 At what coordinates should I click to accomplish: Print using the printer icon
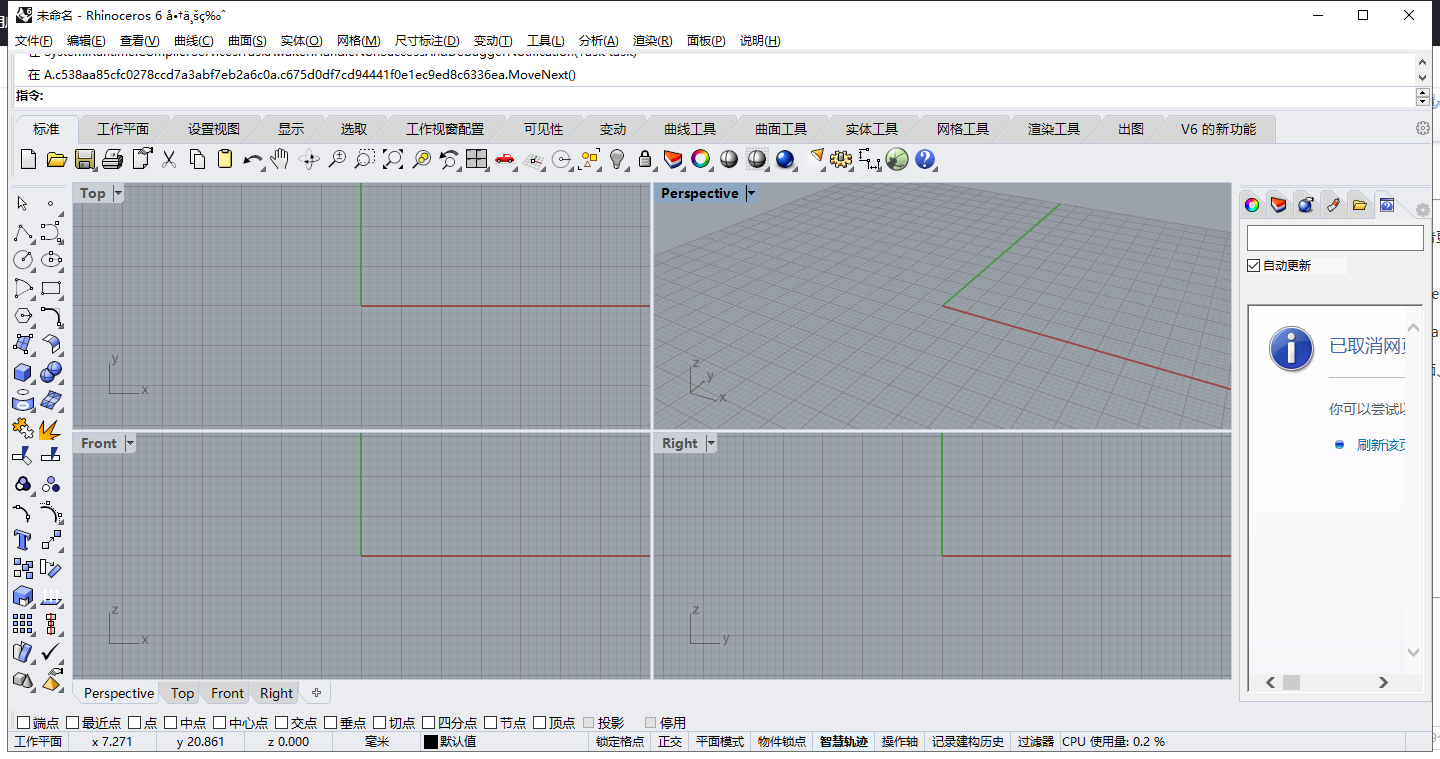click(x=113, y=159)
